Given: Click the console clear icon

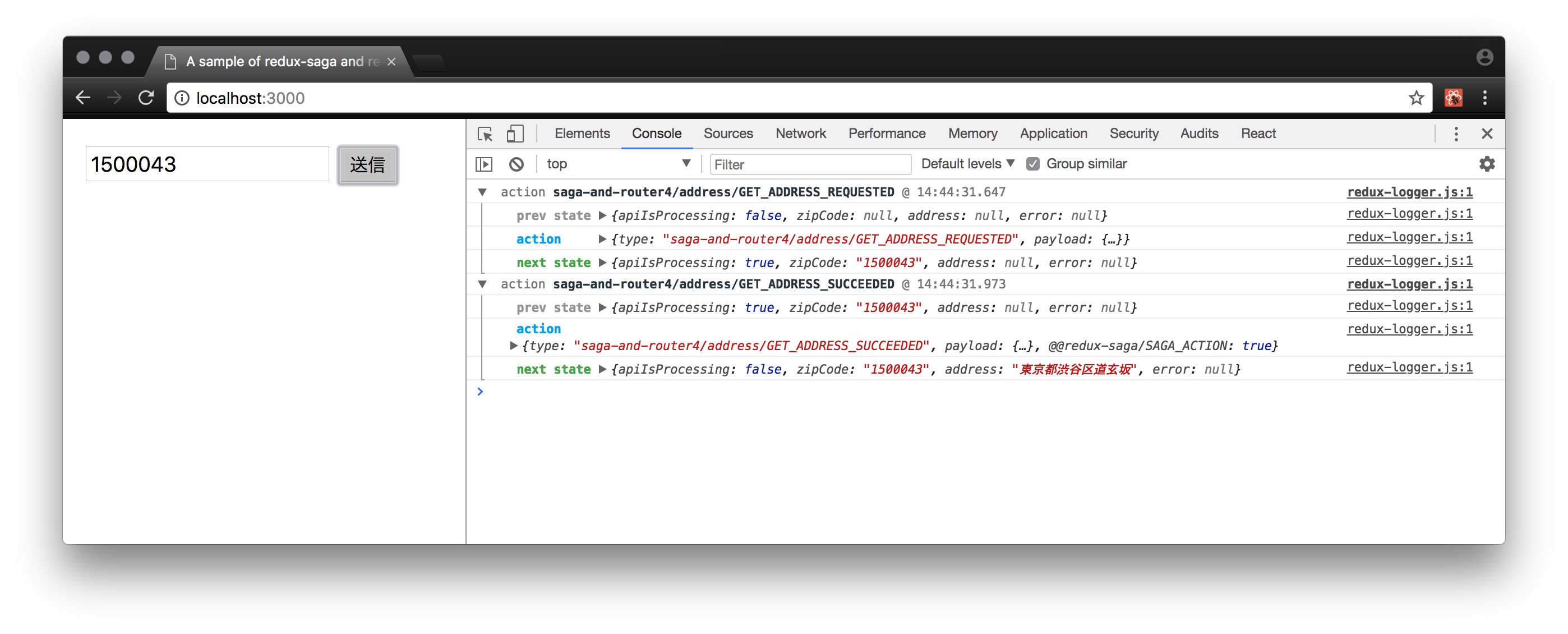Looking at the screenshot, I should [x=516, y=164].
